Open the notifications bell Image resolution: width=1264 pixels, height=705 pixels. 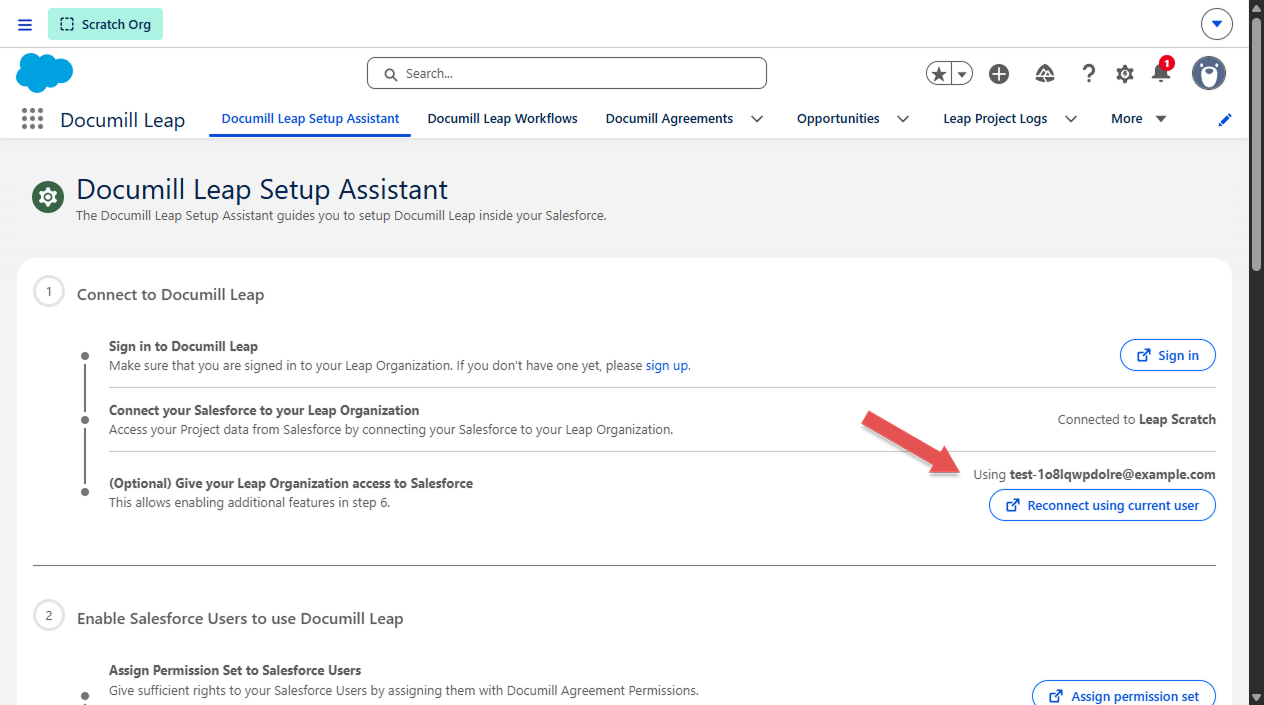click(1161, 72)
